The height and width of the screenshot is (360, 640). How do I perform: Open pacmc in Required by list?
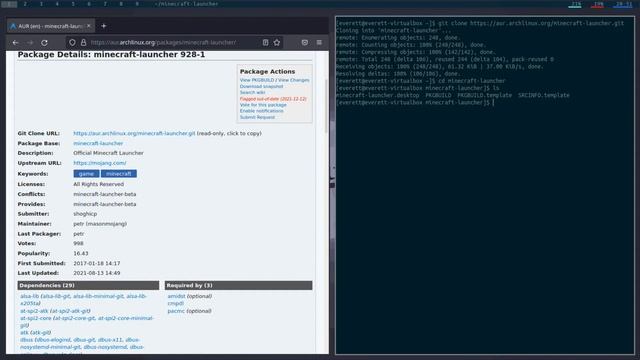pos(176,311)
